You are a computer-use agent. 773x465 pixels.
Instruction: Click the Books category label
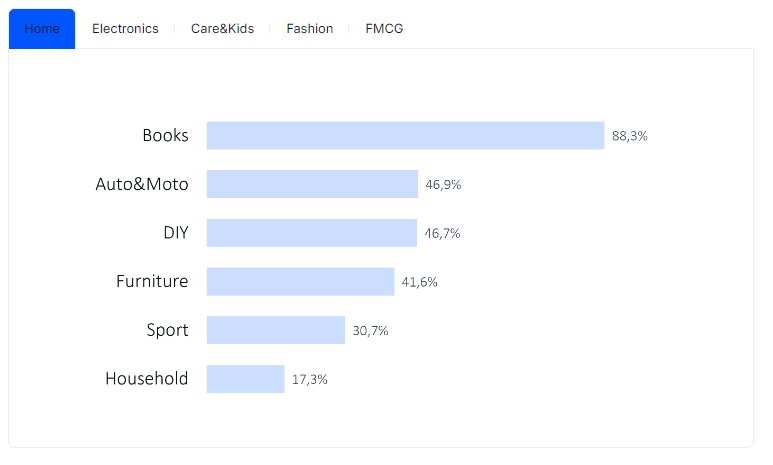(165, 136)
